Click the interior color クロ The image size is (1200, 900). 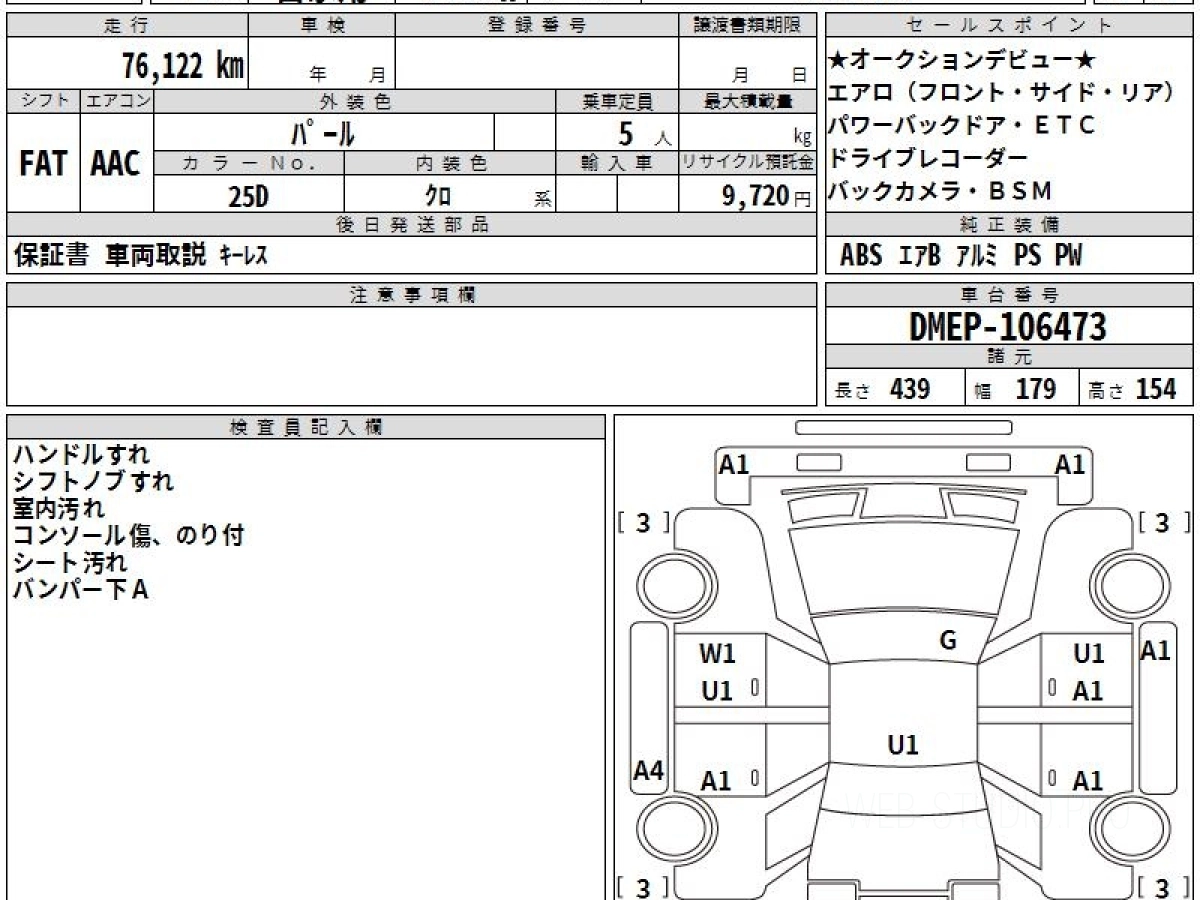(438, 196)
